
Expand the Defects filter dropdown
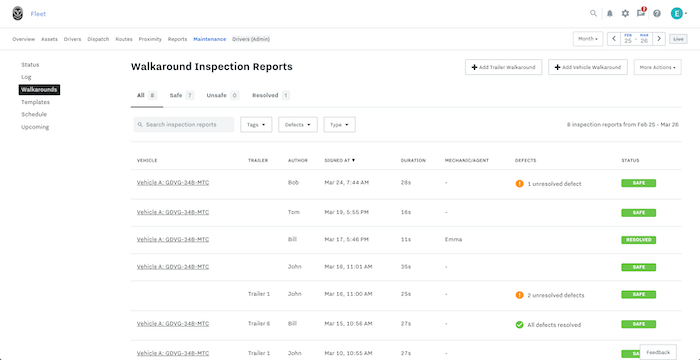click(298, 125)
